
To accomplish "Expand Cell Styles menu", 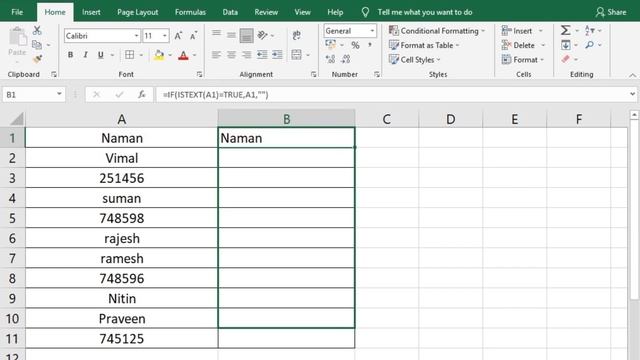I will click(438, 60).
